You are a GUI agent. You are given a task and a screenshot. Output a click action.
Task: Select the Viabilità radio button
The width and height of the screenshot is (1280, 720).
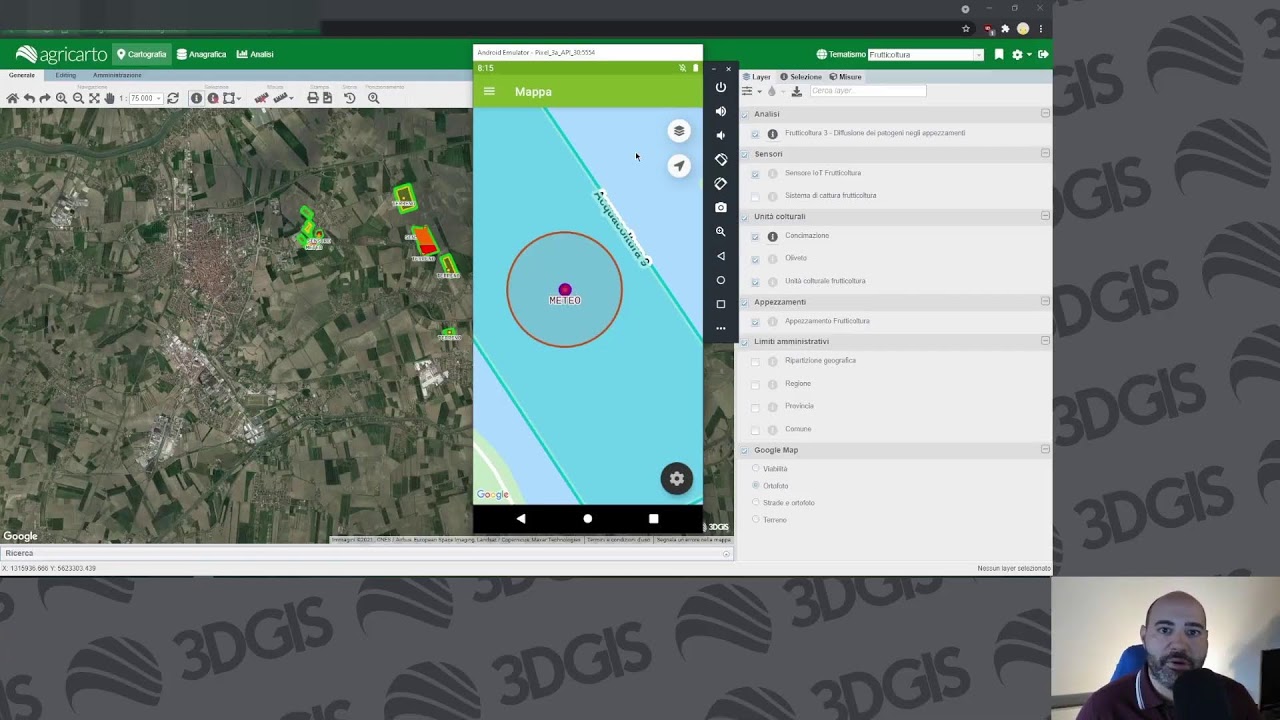755,468
